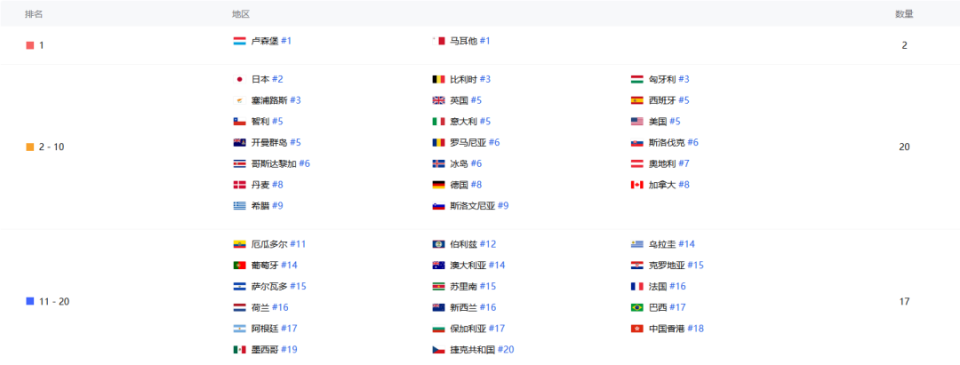Select the Greece flag beside 希腊
Screen dimensions: 960x365
pyautogui.click(x=239, y=206)
